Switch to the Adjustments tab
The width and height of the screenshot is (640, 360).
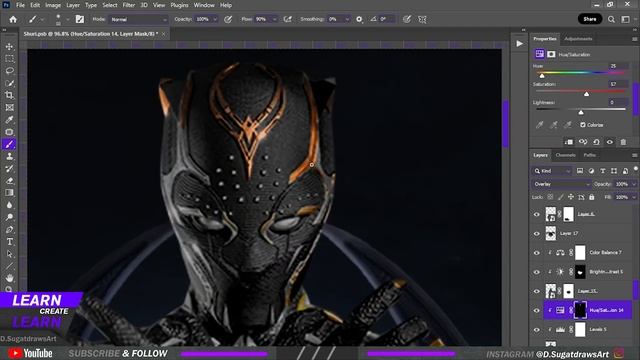[578, 39]
